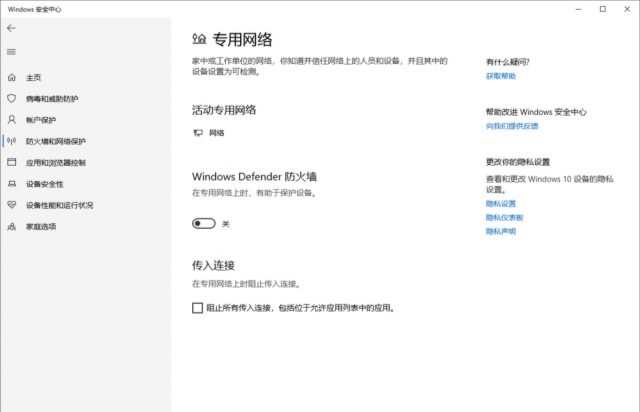This screenshot has height=412, width=640.
Task: Maximize the Windows Security window
Action: point(603,9)
